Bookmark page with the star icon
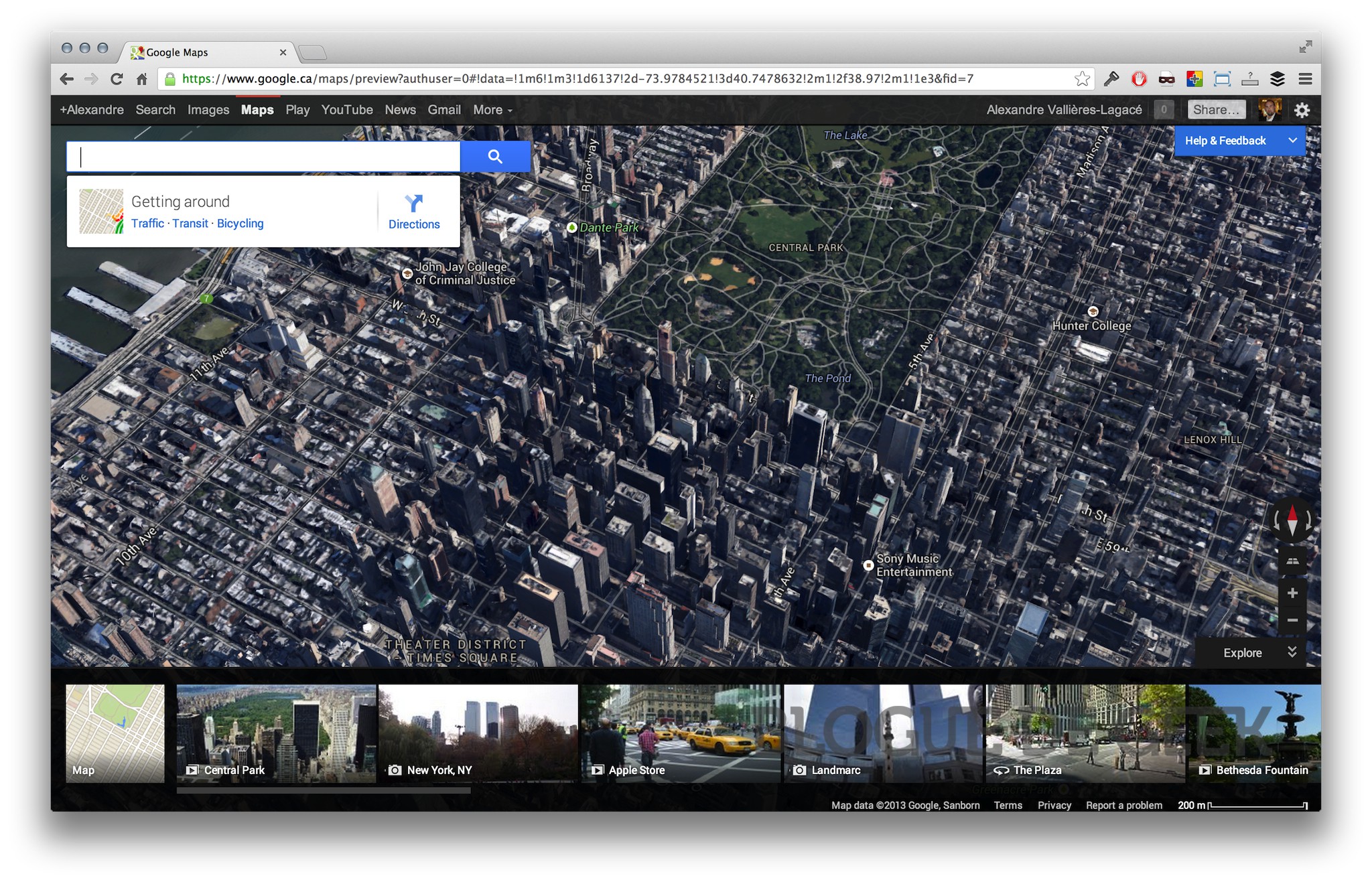Viewport: 1372px width, 882px height. pyautogui.click(x=1081, y=79)
